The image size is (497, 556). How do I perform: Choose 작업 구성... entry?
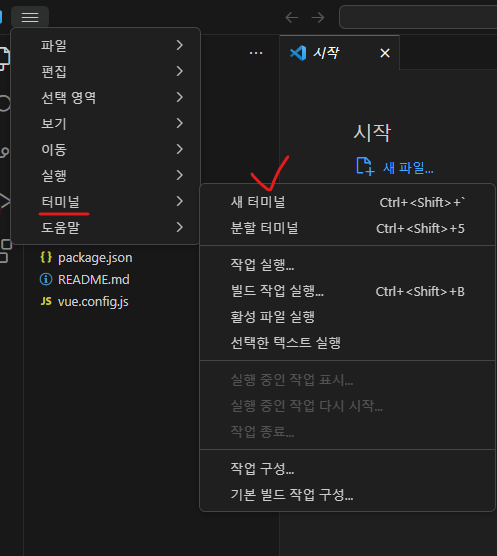coord(347,468)
